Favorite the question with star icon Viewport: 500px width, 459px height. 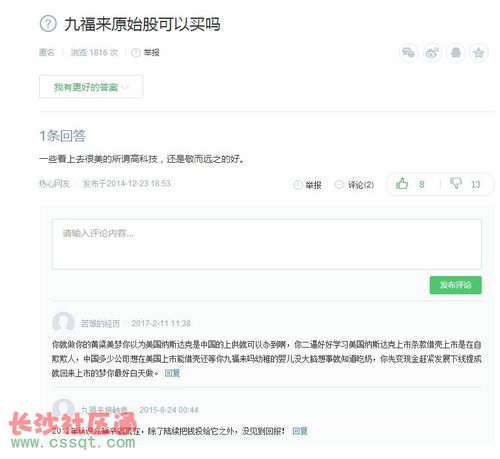479,53
